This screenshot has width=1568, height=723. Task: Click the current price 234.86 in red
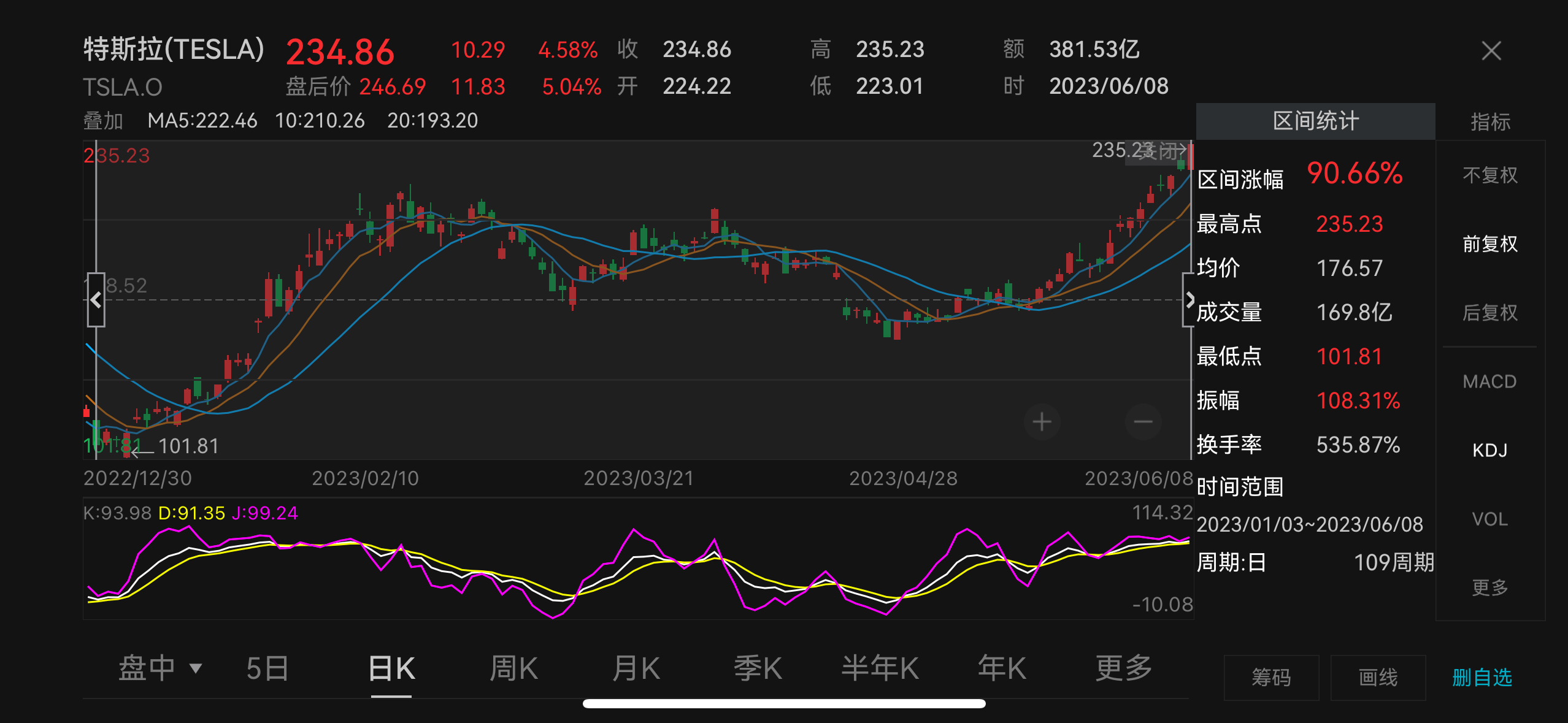[340, 52]
